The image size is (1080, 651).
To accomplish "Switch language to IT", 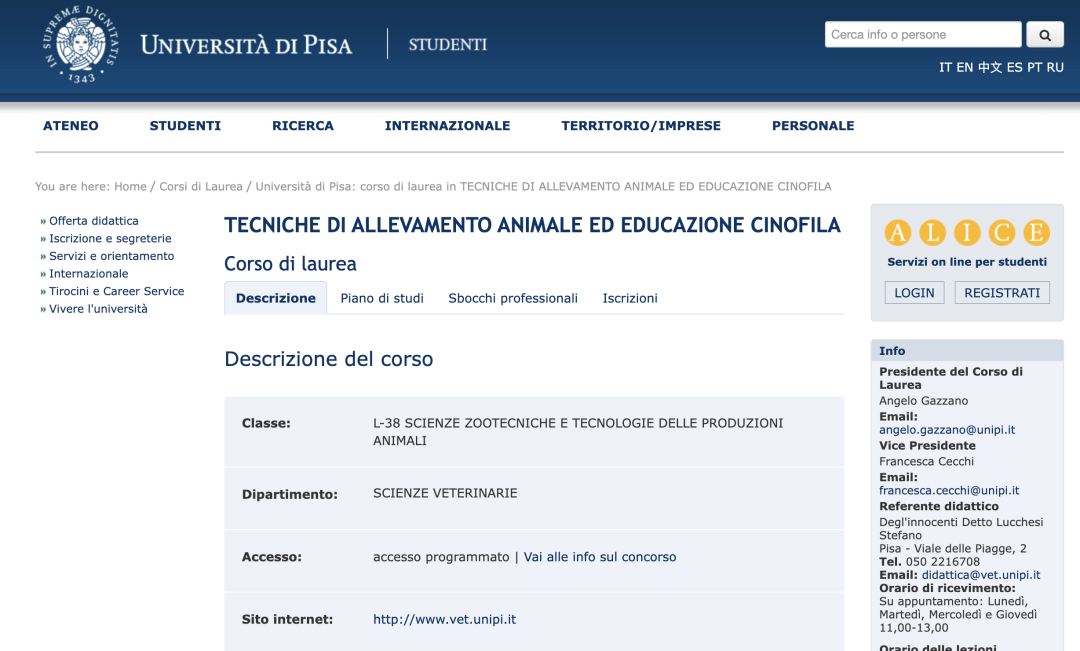I will pos(945,68).
